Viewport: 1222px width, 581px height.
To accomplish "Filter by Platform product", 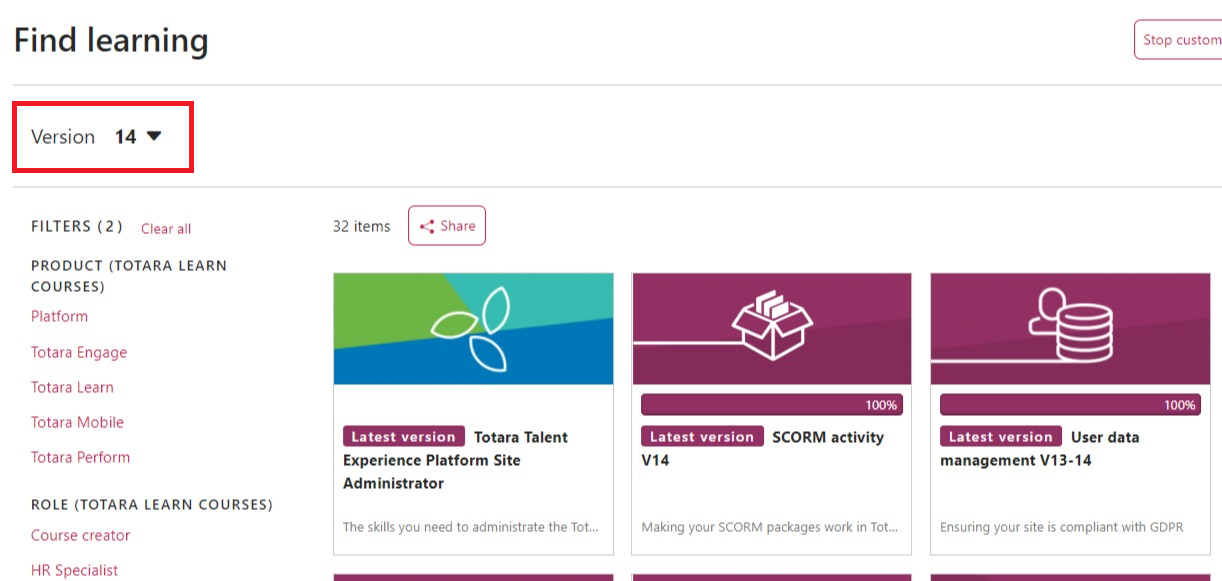I will tap(59, 316).
